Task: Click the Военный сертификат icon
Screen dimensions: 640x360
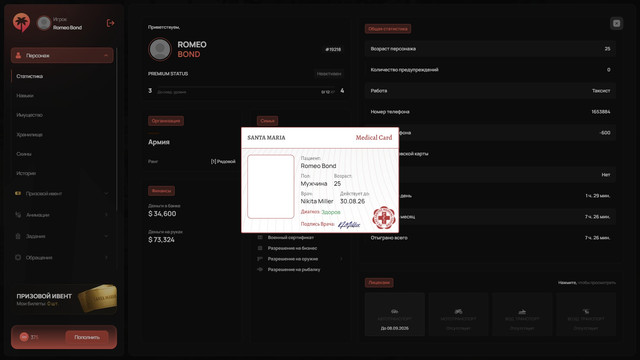Action: pyautogui.click(x=260, y=237)
